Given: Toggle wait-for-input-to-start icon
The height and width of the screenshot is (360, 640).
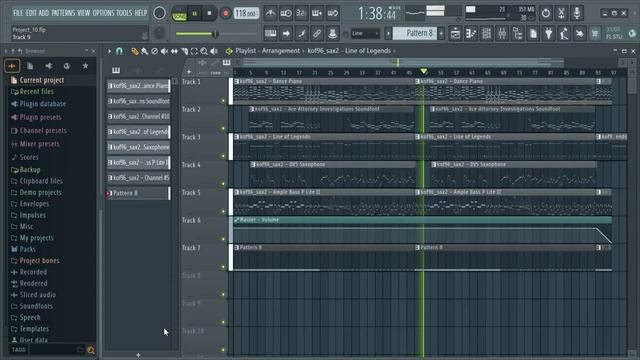Looking at the screenshot, I should tap(286, 13).
